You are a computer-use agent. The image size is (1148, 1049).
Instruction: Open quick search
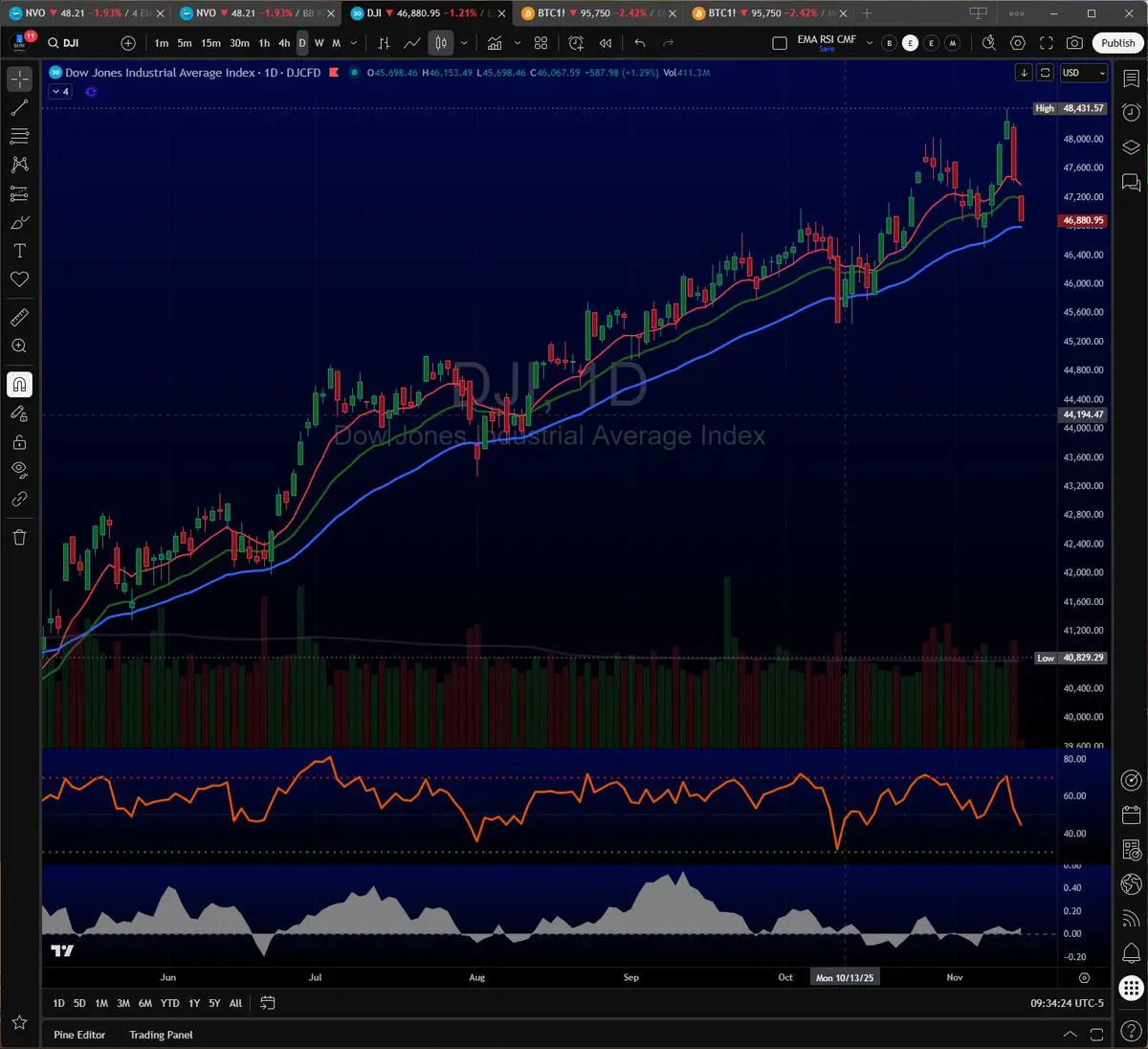coord(989,43)
